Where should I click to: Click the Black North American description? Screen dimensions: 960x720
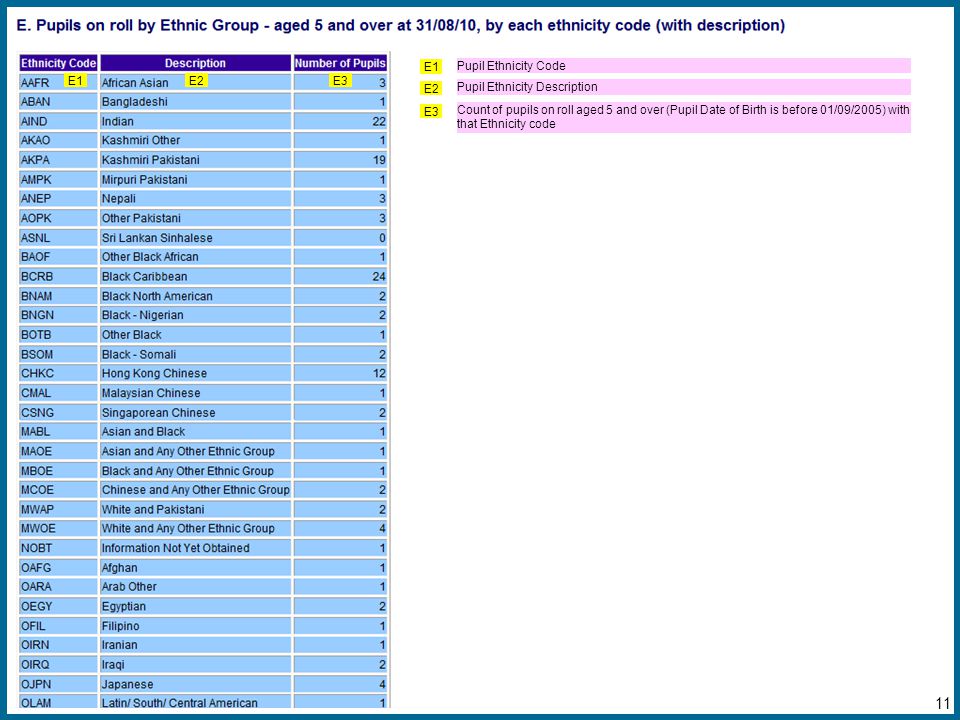point(195,296)
